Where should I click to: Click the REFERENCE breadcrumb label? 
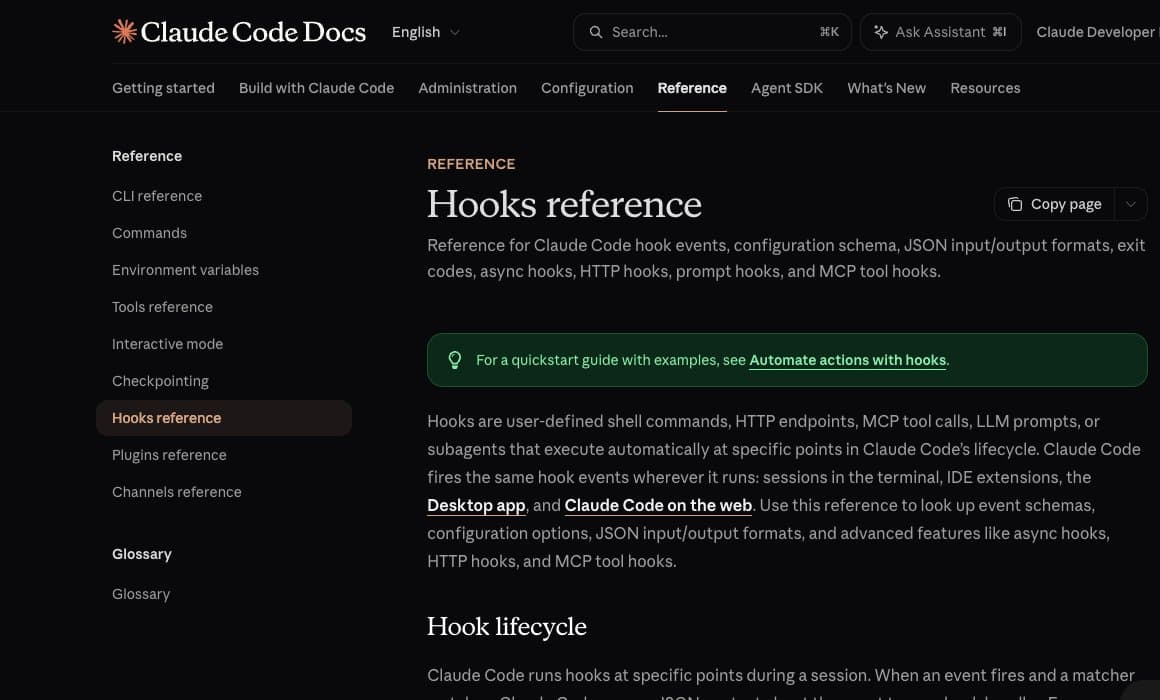pyautogui.click(x=471, y=164)
